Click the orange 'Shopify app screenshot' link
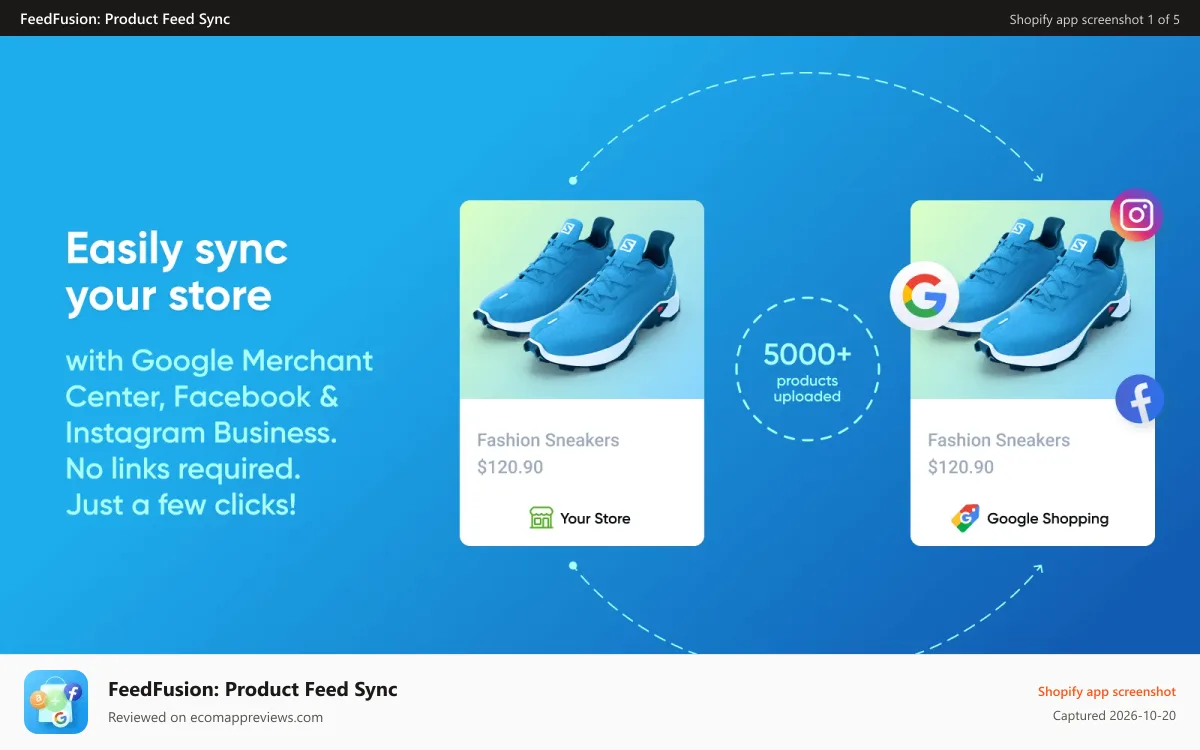 1107,691
